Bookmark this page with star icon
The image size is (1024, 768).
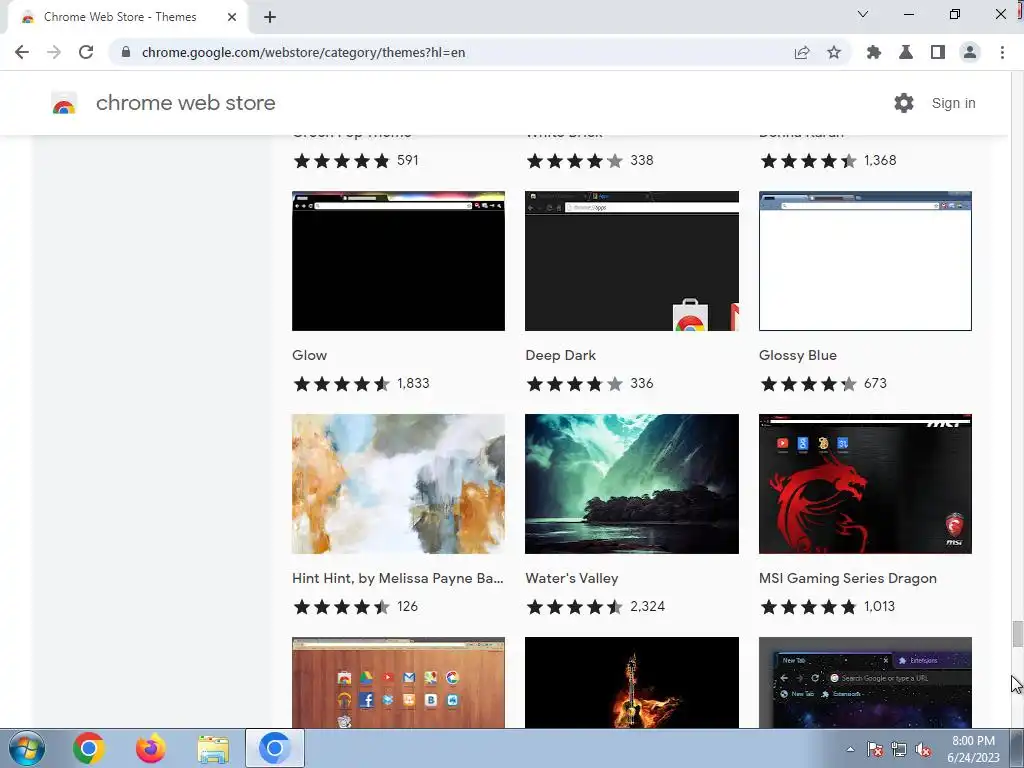click(x=834, y=52)
